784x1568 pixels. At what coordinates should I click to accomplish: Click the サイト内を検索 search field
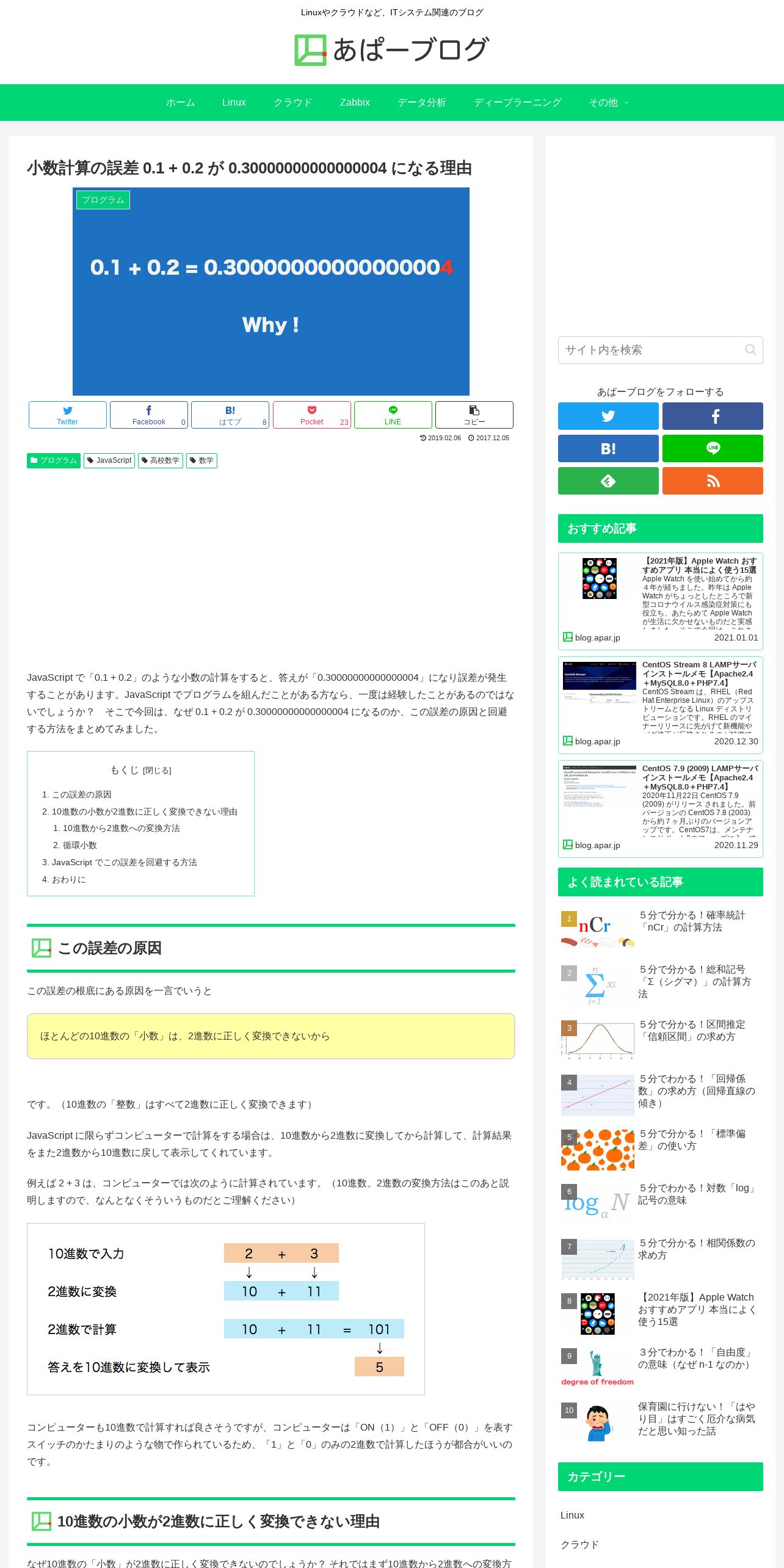(x=660, y=350)
